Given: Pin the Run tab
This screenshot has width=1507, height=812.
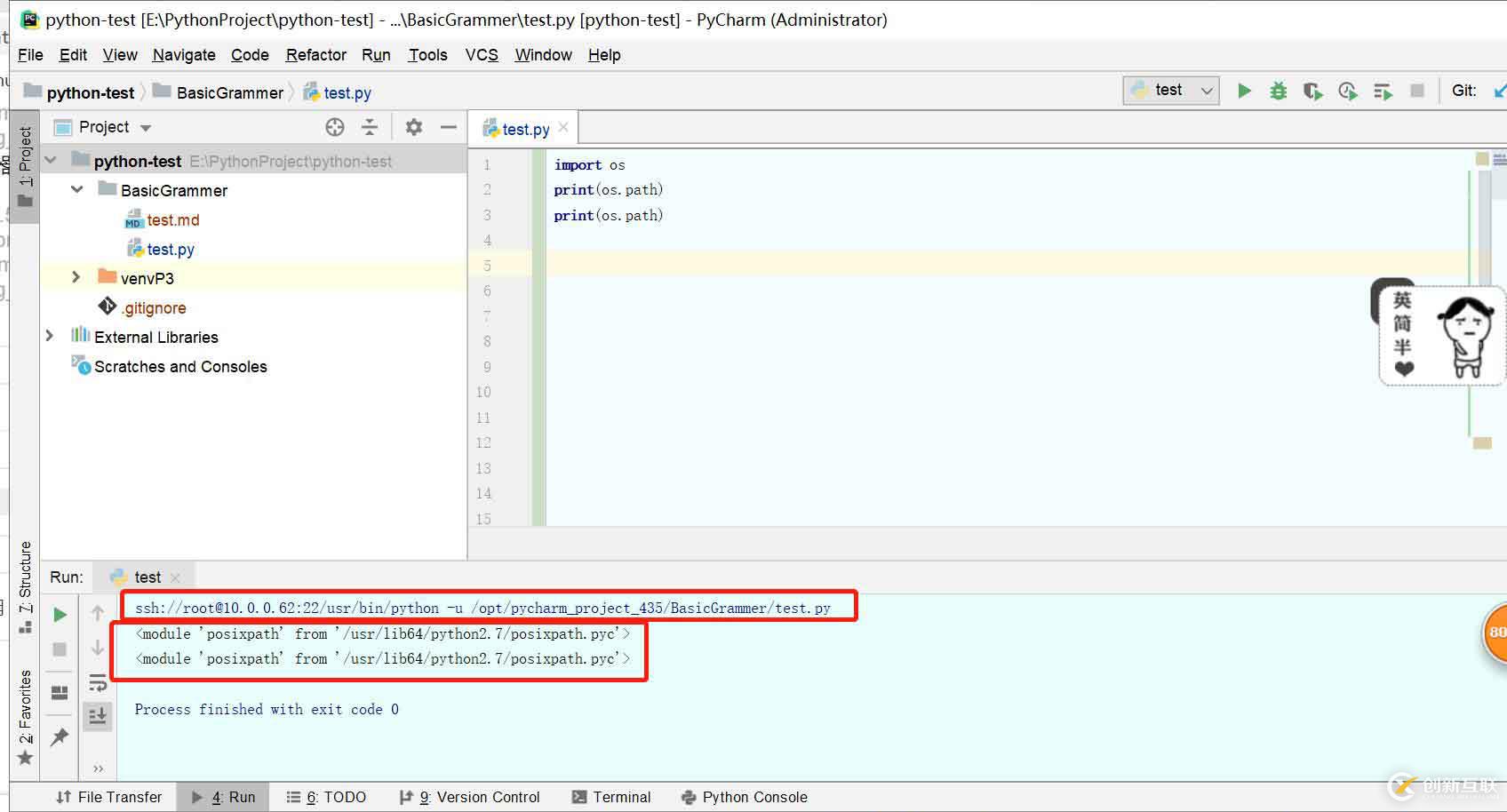Looking at the screenshot, I should [60, 736].
